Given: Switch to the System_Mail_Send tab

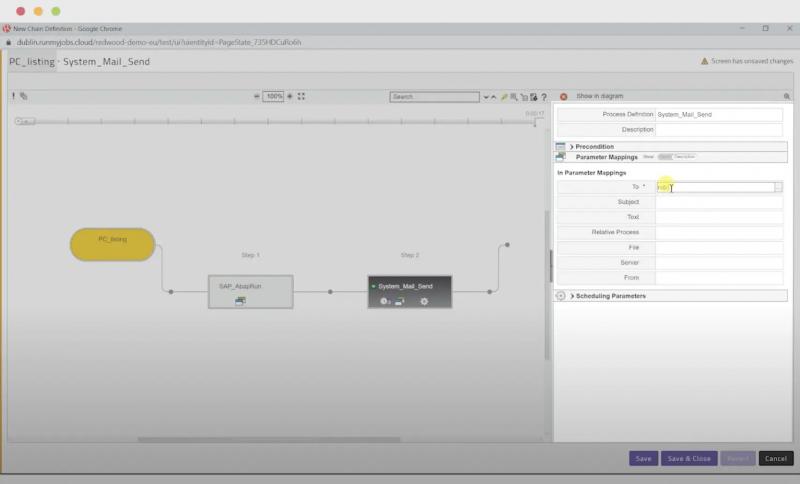Looking at the screenshot, I should tap(106, 62).
